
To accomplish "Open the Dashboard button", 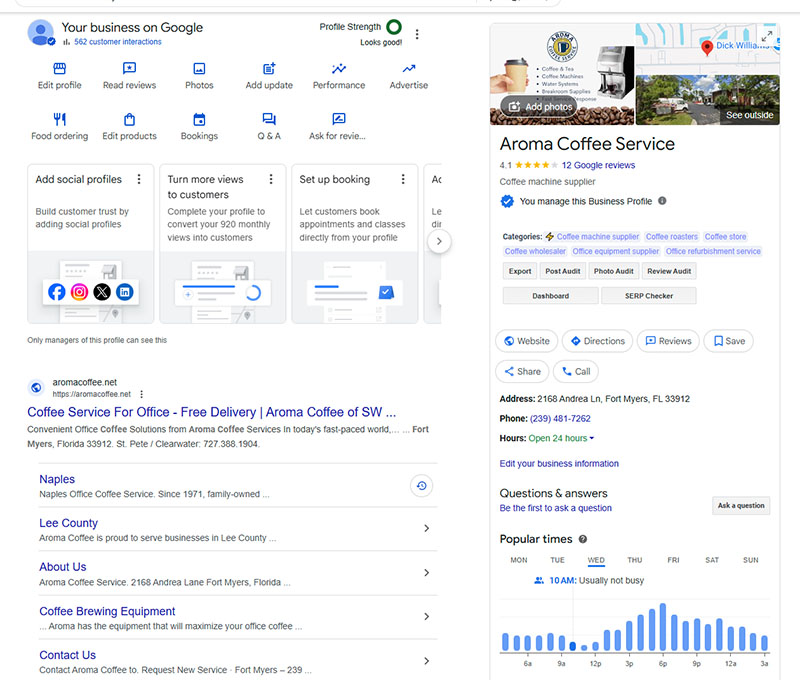I will coord(551,296).
